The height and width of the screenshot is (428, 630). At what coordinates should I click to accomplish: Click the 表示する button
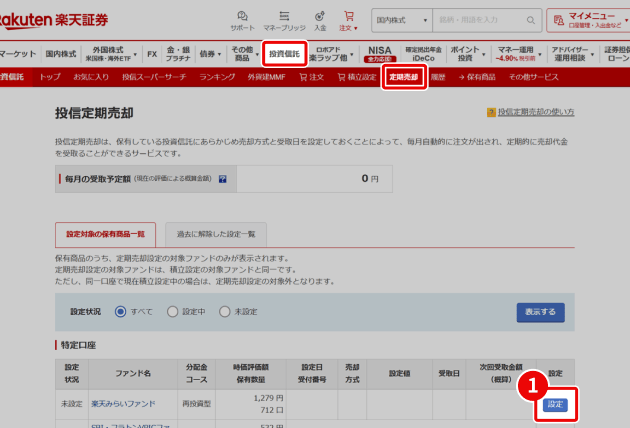pos(540,312)
